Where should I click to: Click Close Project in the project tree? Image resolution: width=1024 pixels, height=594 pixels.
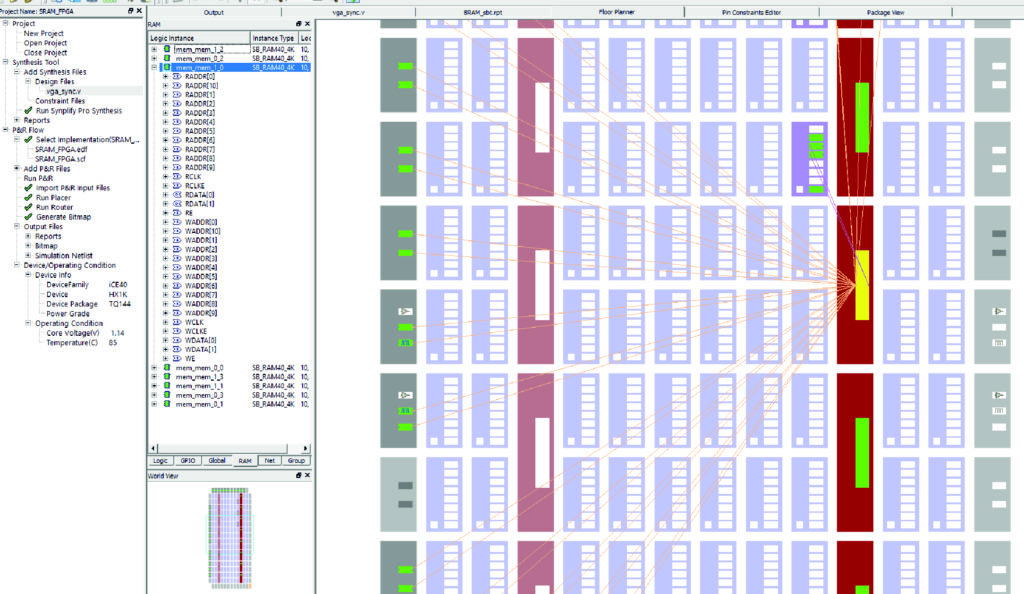(45, 53)
